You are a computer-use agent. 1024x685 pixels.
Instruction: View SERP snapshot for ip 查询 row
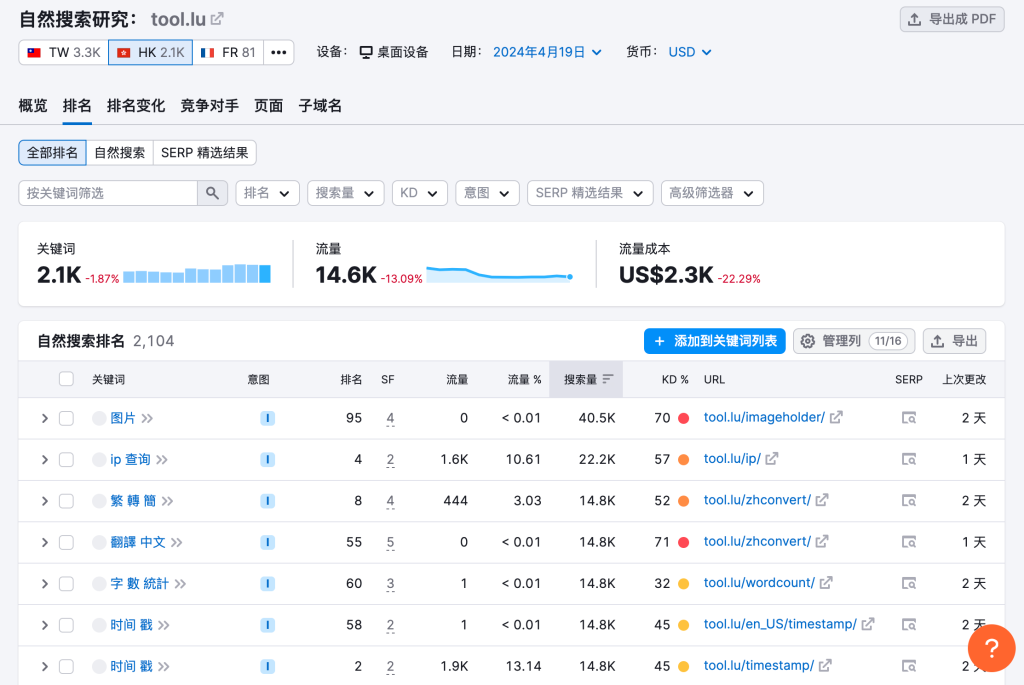pyautogui.click(x=908, y=460)
